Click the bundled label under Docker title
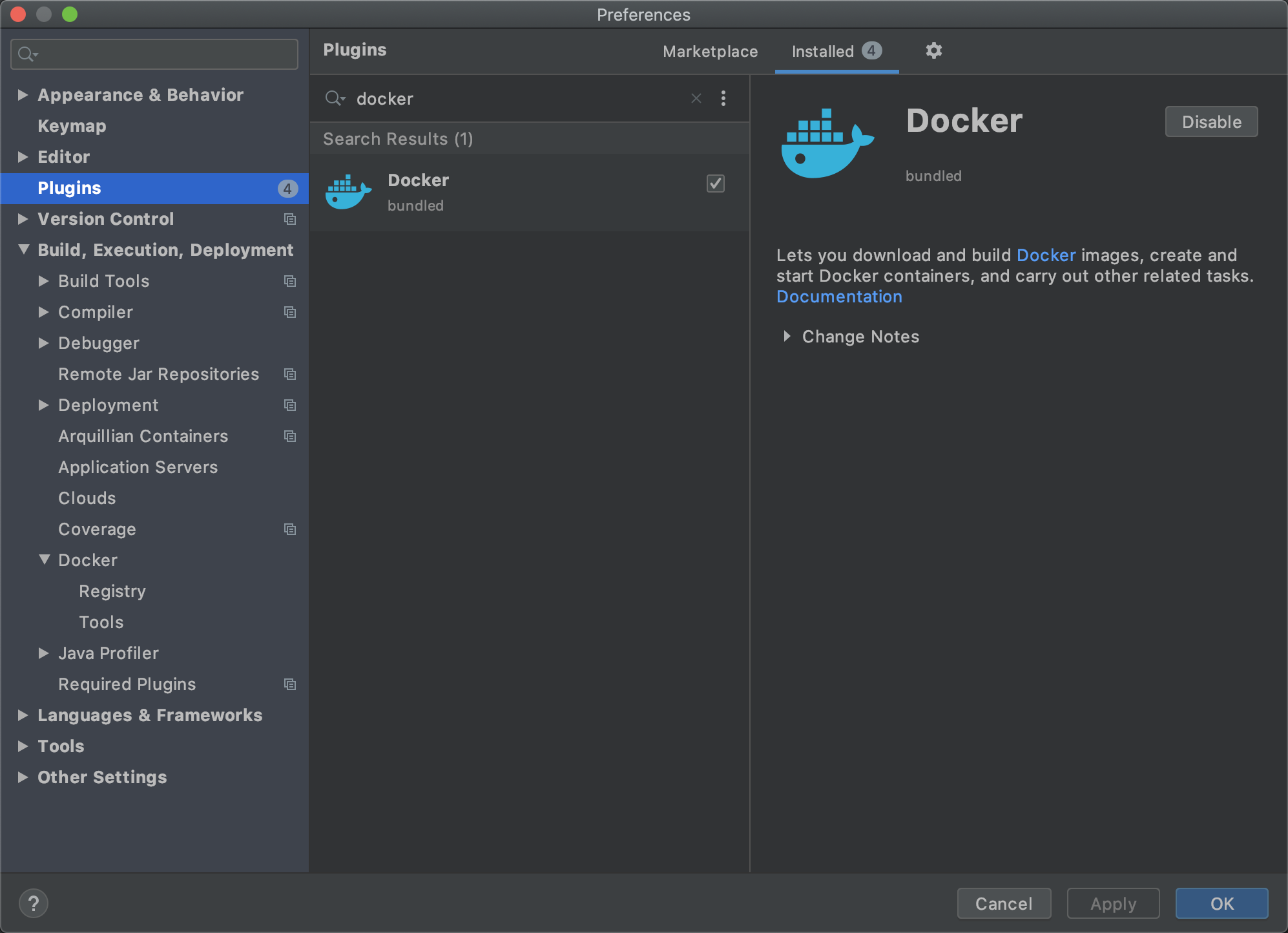1288x933 pixels. tap(933, 176)
